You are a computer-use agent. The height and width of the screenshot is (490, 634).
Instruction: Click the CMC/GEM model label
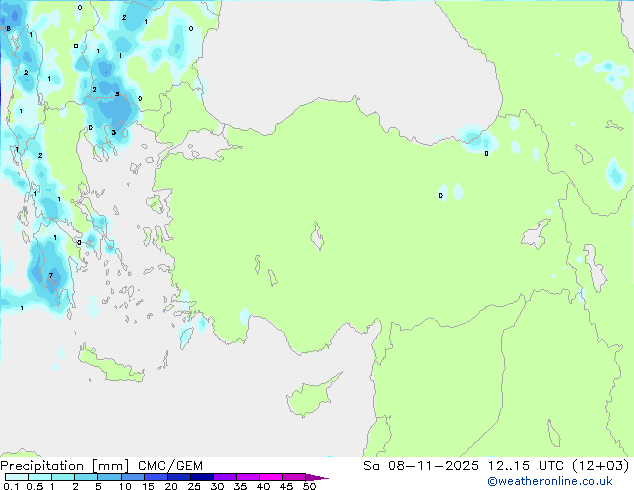170,466
